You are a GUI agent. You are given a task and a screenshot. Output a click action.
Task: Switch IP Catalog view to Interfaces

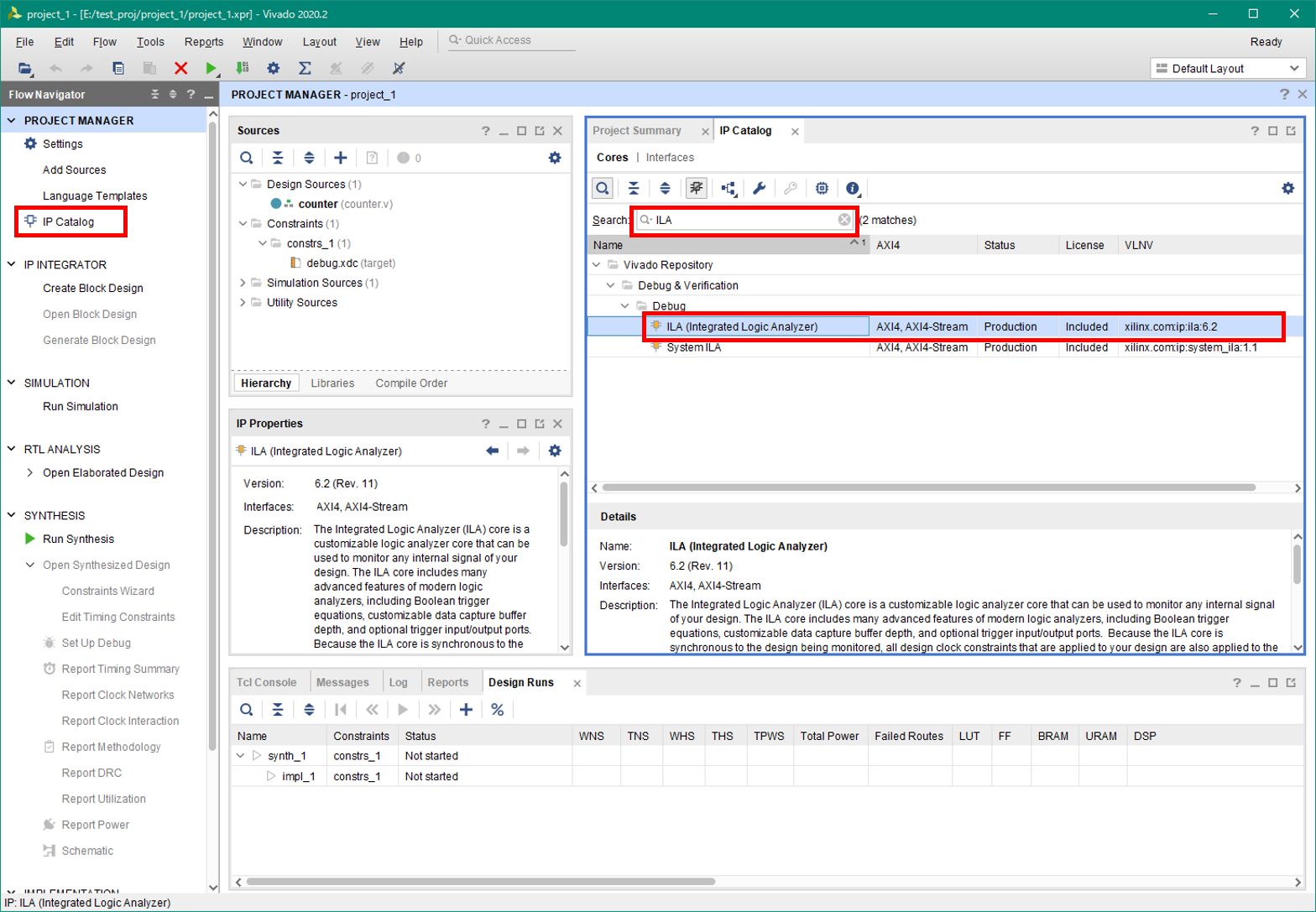670,158
